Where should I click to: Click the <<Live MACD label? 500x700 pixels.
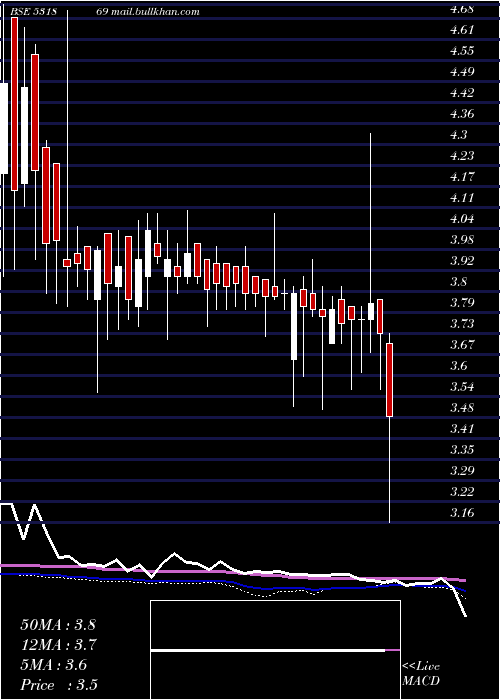tap(421, 673)
